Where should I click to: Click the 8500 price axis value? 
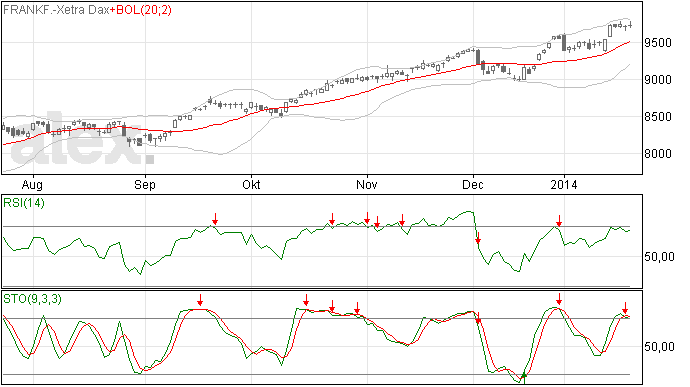click(658, 117)
